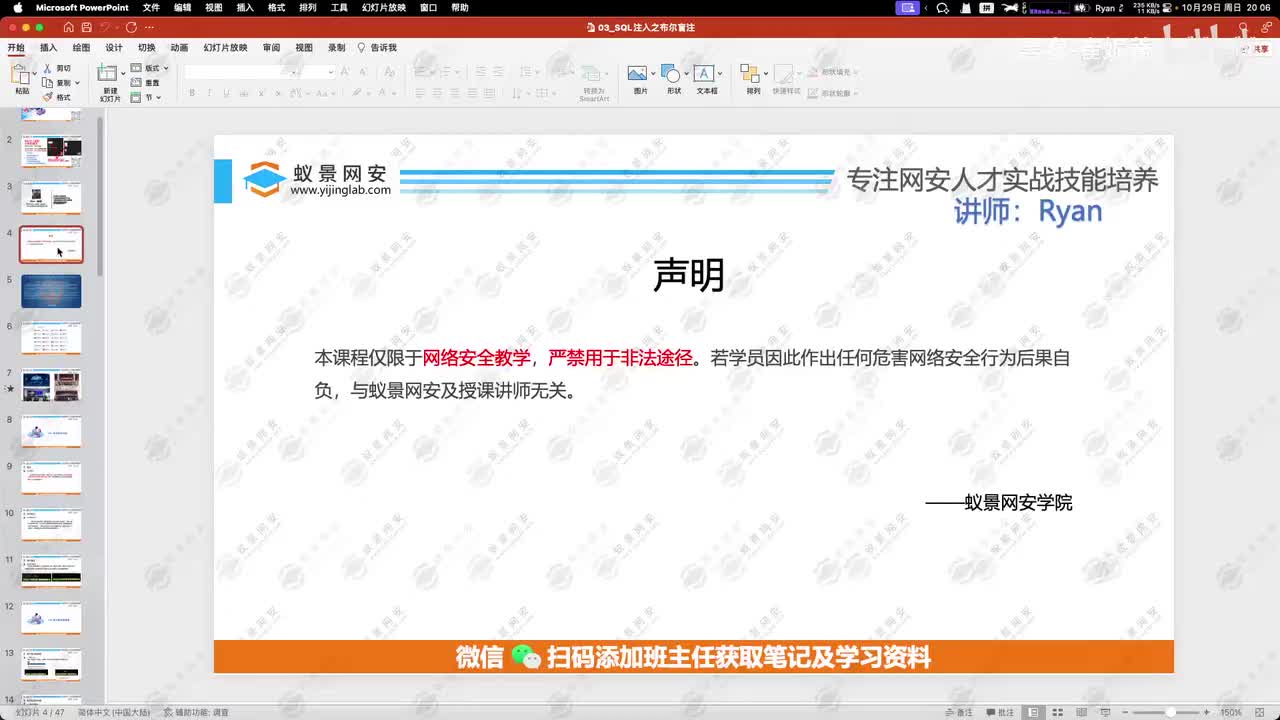Toggle Italic formatting
The width and height of the screenshot is (1280, 720).
point(209,93)
